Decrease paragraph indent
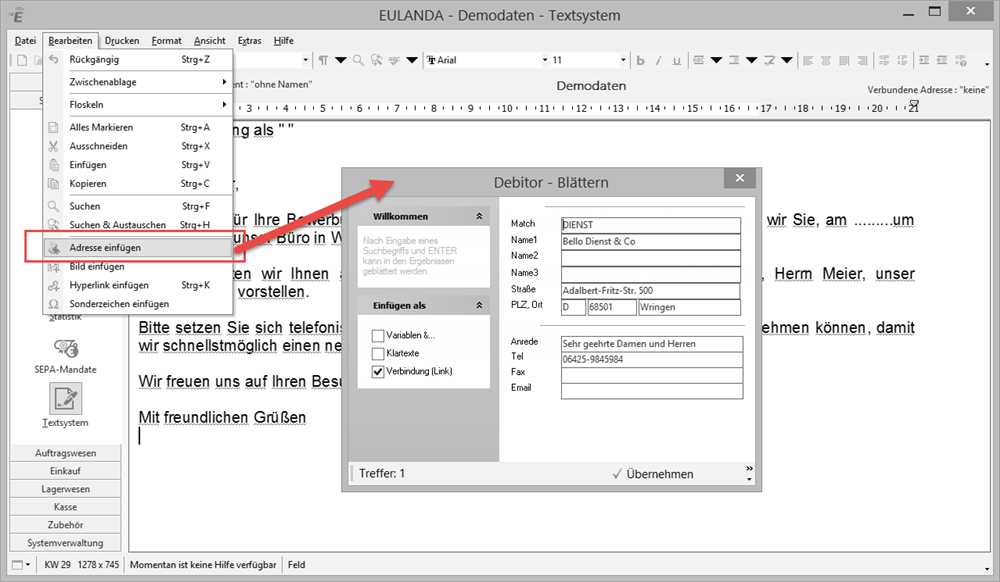The image size is (1000, 582). tap(941, 61)
